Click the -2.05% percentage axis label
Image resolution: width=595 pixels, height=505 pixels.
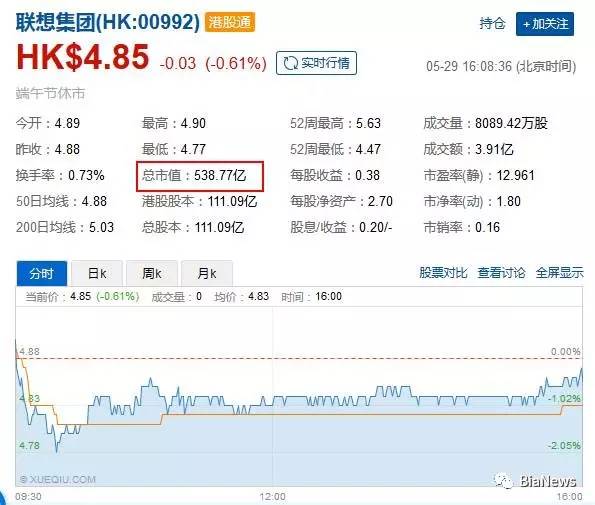[564, 445]
